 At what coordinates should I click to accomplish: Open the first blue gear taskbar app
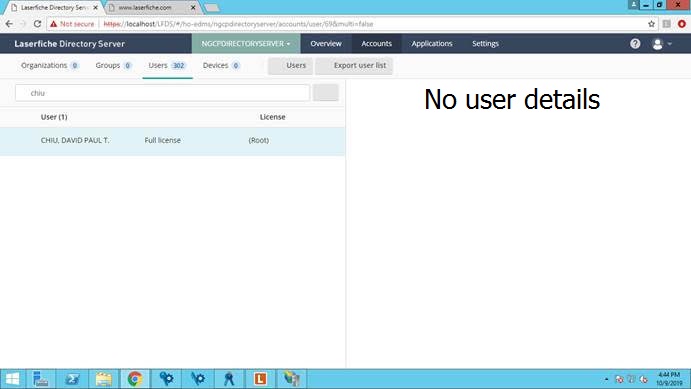[x=167, y=379]
